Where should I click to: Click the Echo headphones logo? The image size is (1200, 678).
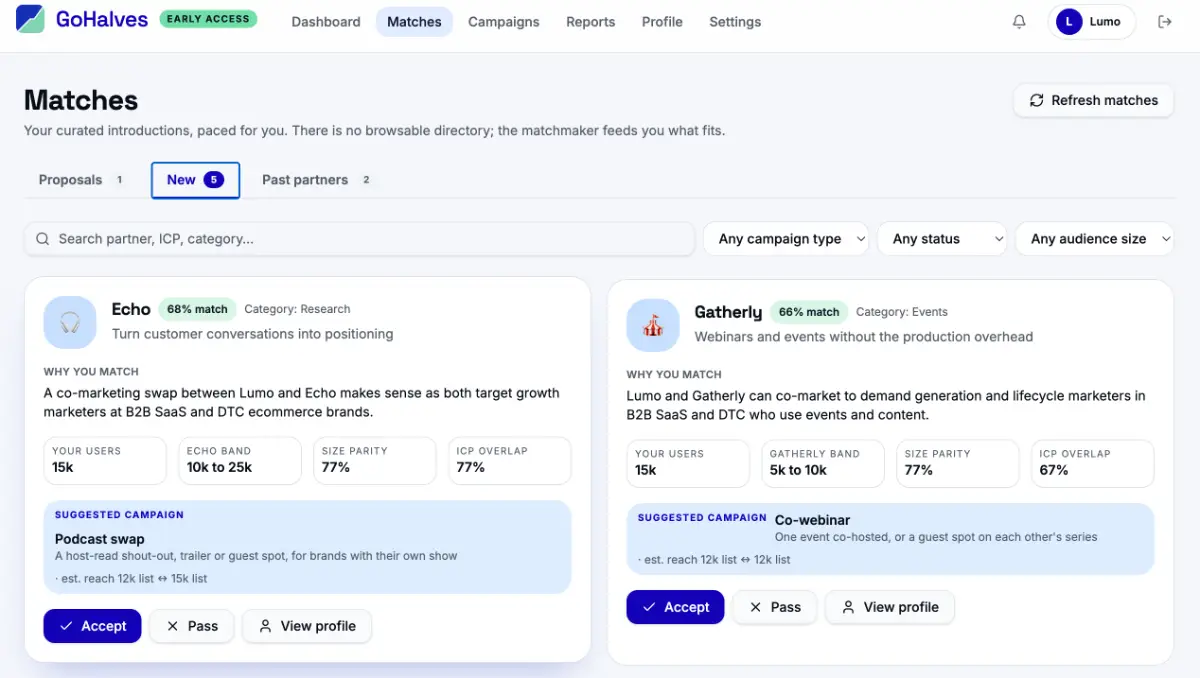pyautogui.click(x=70, y=322)
